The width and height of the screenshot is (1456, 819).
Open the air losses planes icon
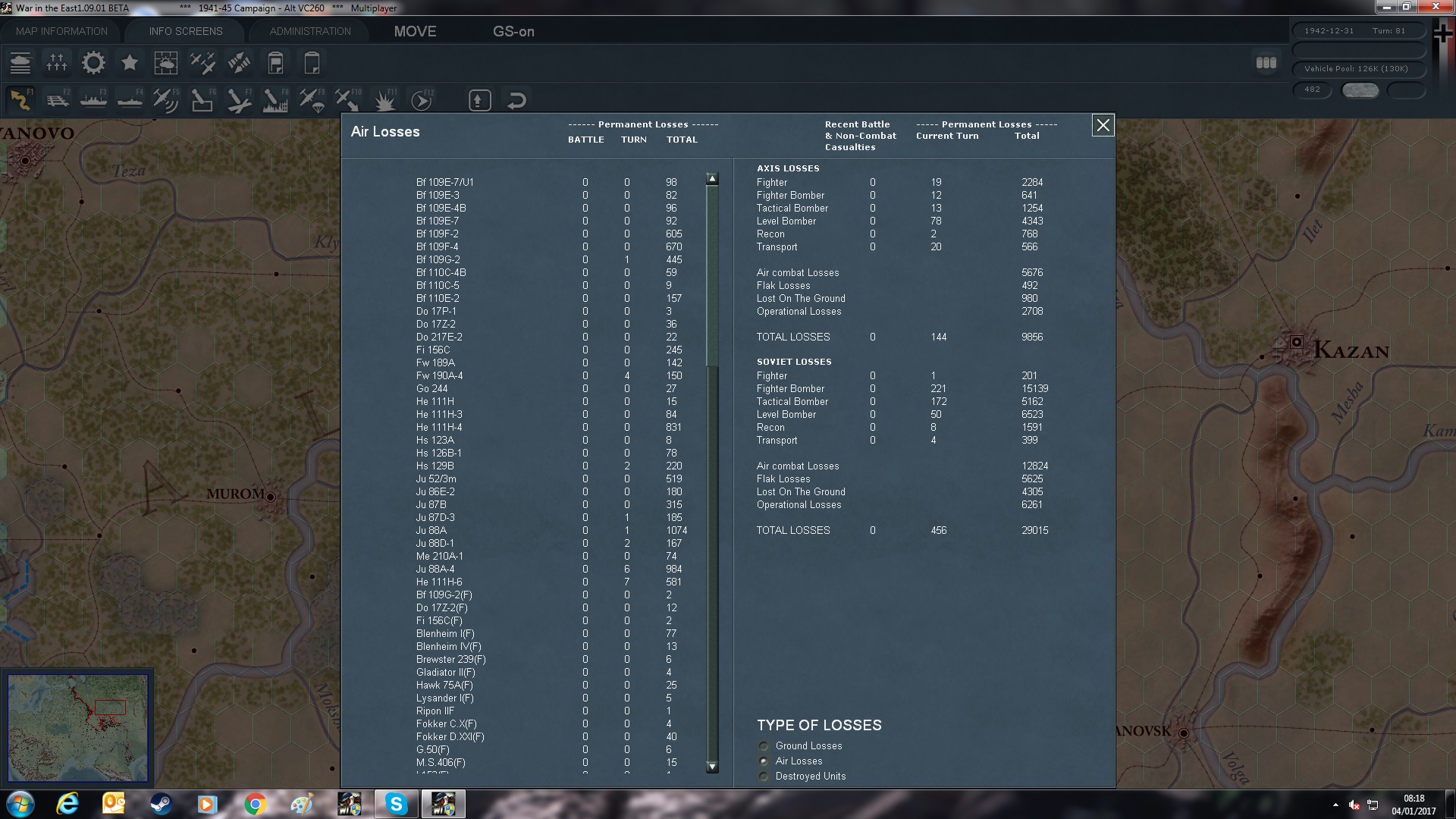point(202,62)
